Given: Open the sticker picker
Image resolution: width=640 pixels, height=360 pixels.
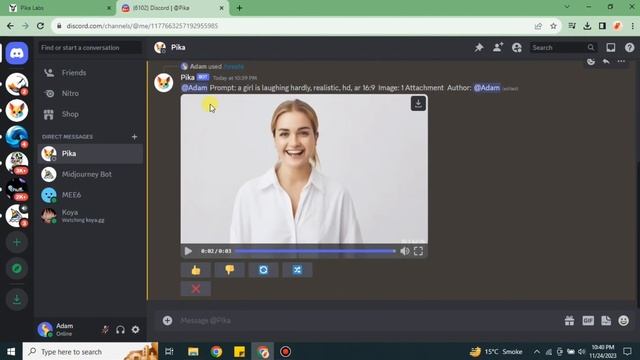Looking at the screenshot, I should pyautogui.click(x=606, y=320).
